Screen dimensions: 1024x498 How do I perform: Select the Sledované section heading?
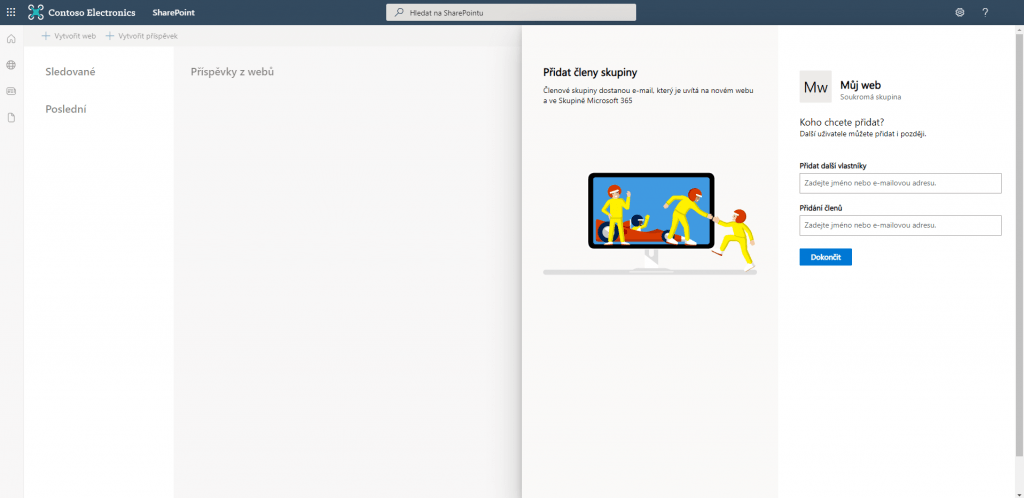pos(70,71)
